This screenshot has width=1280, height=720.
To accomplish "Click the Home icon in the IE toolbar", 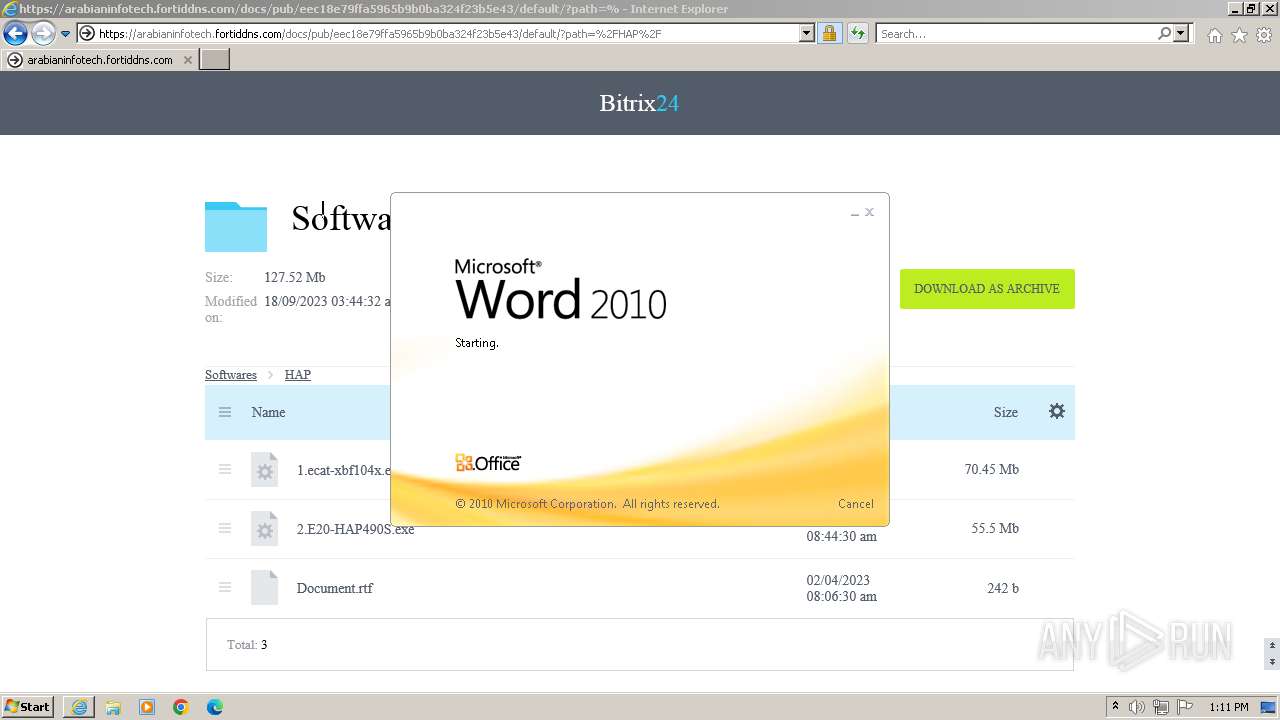I will pyautogui.click(x=1214, y=35).
